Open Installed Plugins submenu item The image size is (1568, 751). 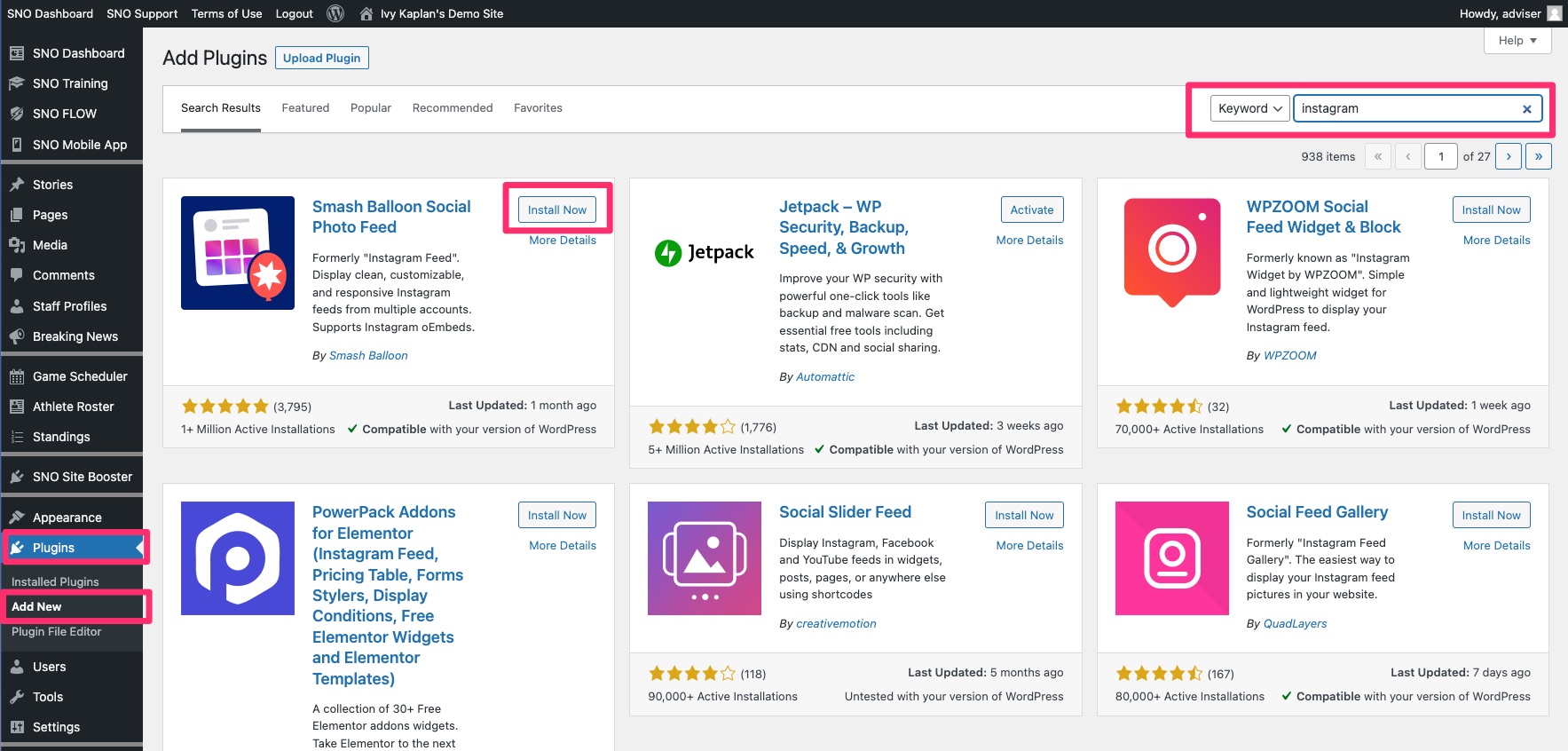pos(55,581)
